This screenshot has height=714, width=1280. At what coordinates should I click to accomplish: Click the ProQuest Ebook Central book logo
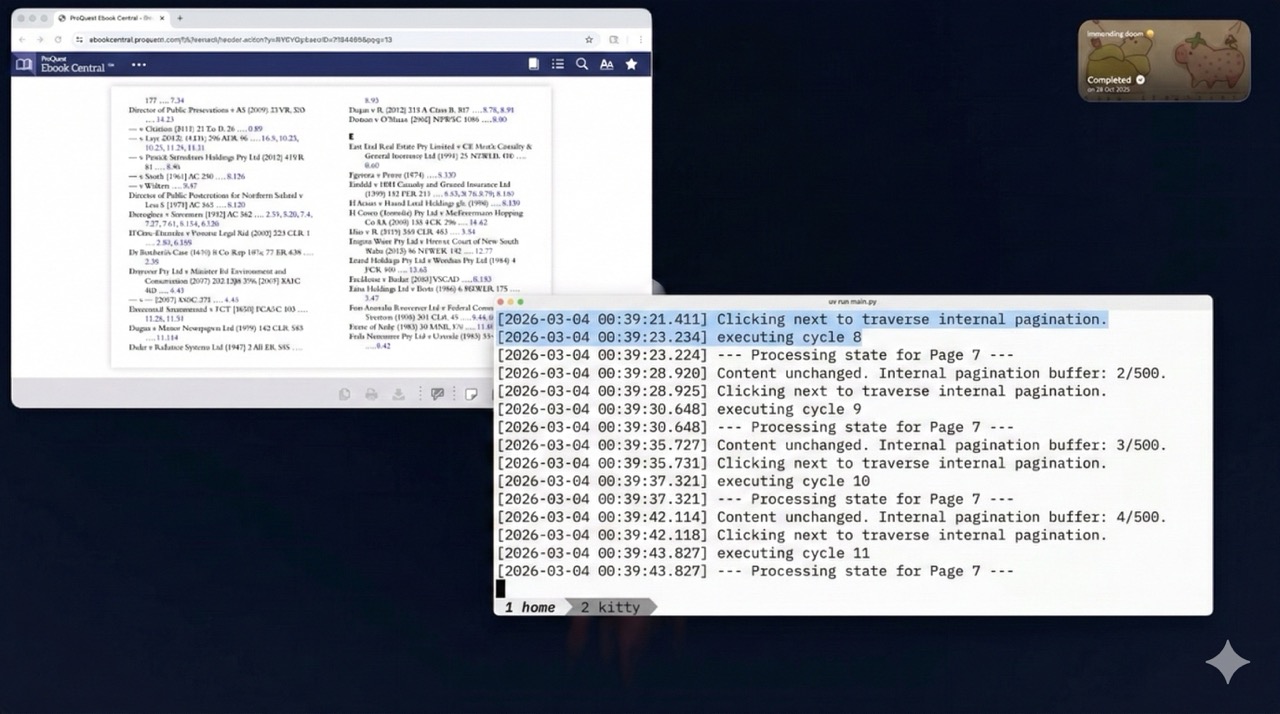coord(24,65)
